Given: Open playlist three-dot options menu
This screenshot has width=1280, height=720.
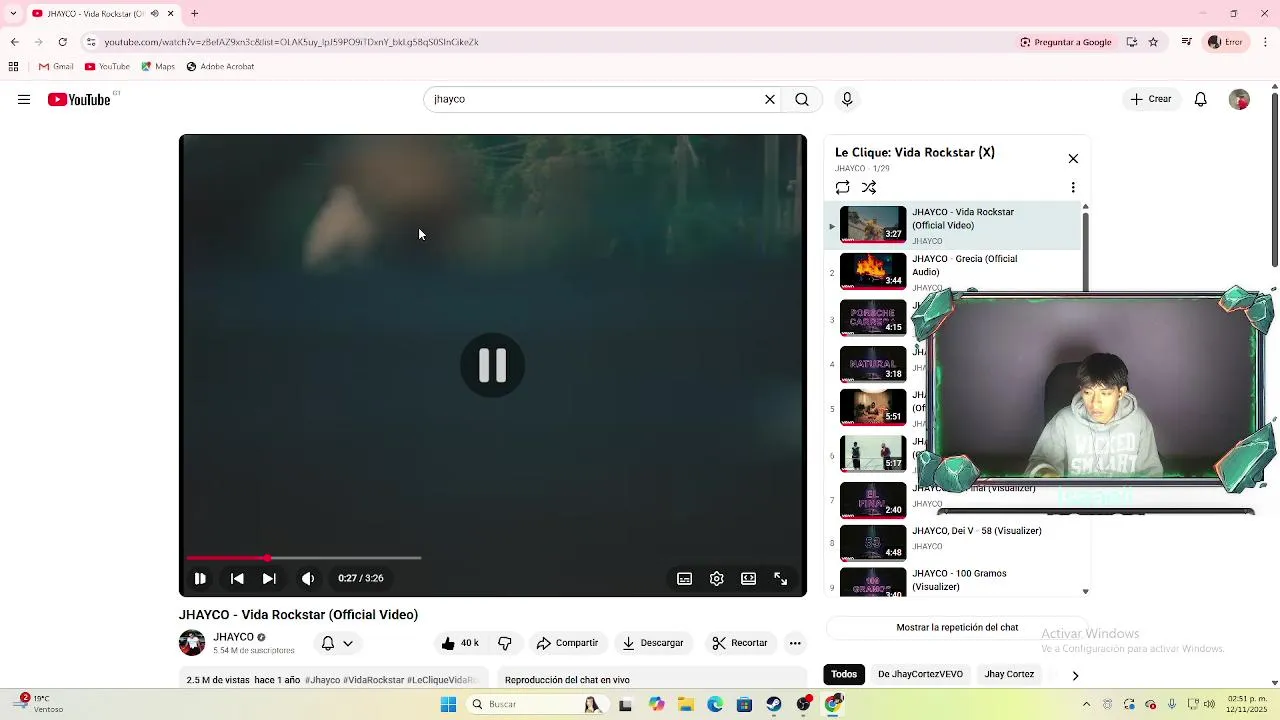Looking at the screenshot, I should [1073, 187].
